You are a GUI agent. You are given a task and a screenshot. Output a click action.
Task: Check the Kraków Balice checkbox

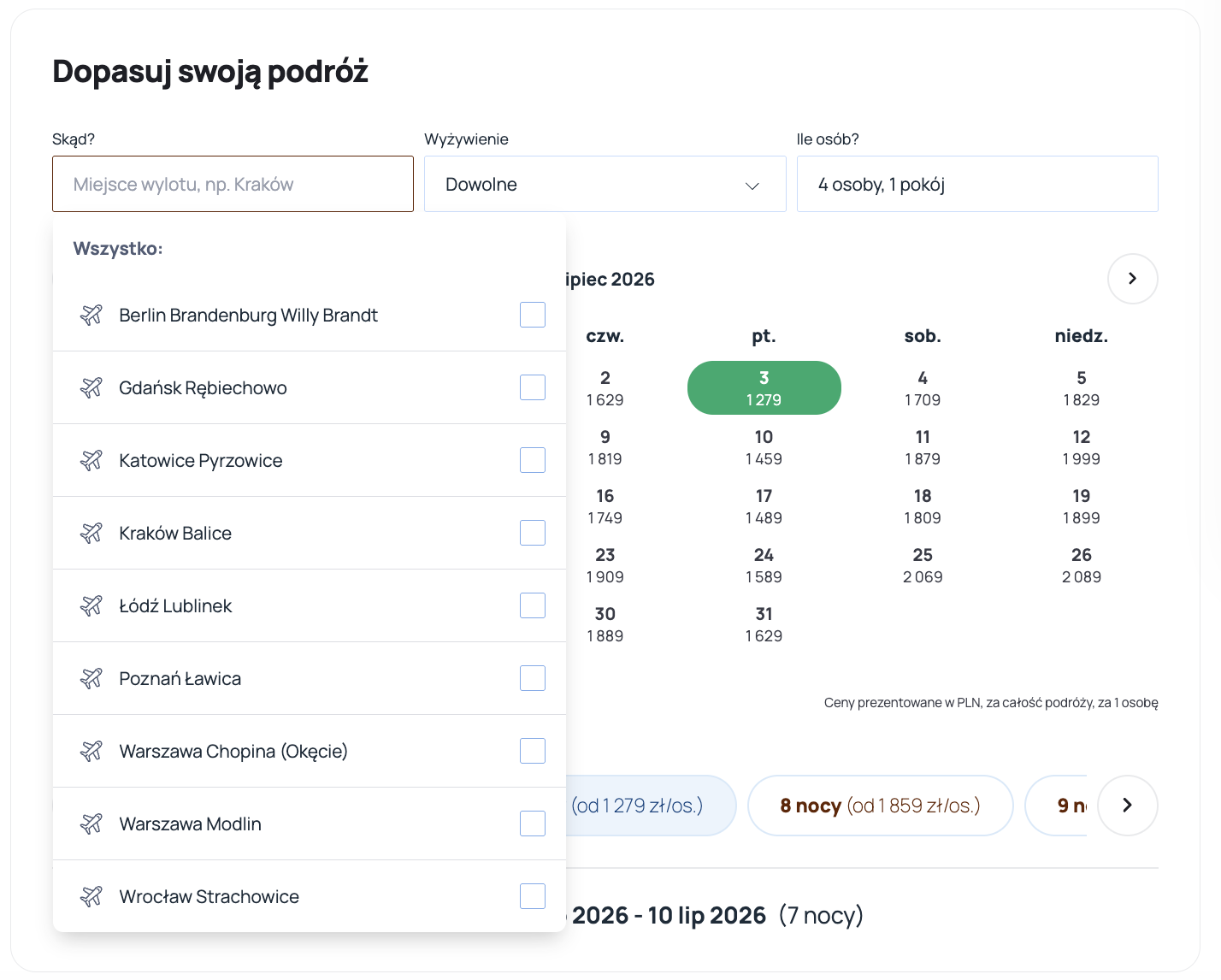[533, 533]
